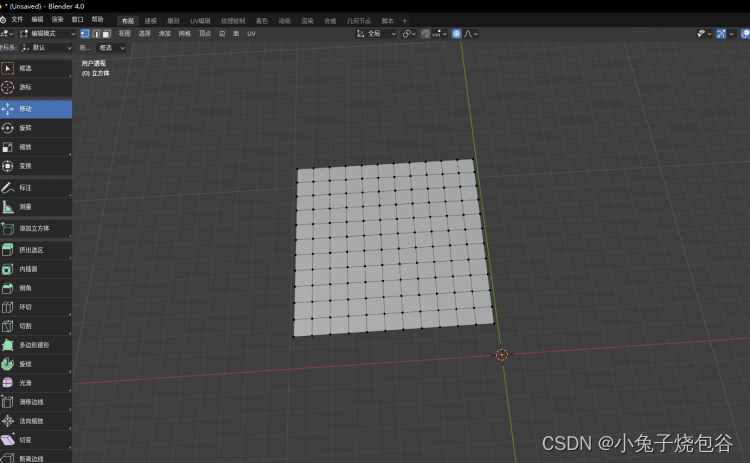The image size is (750, 463).
Task: Switch to the 动画 workspace tab
Action: pyautogui.click(x=285, y=21)
